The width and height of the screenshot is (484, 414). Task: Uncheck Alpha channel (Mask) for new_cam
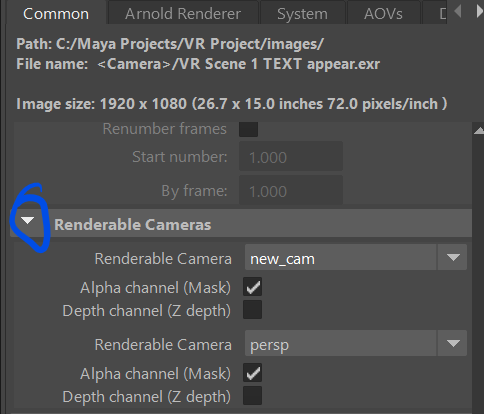point(252,287)
